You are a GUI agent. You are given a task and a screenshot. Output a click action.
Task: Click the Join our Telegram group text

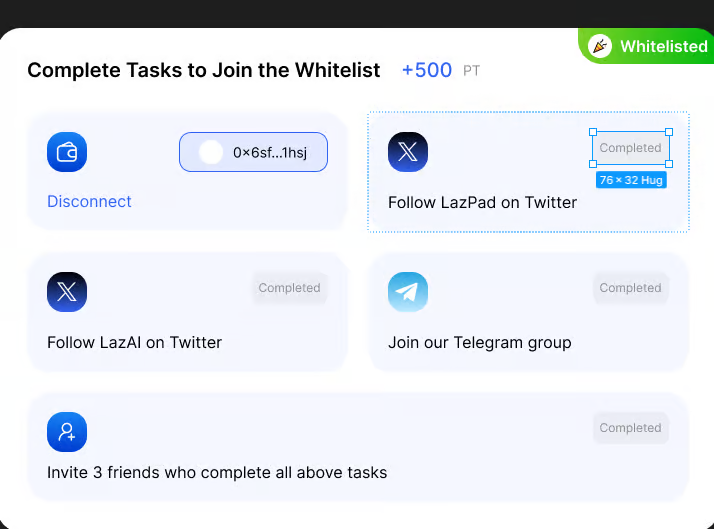[x=480, y=342]
